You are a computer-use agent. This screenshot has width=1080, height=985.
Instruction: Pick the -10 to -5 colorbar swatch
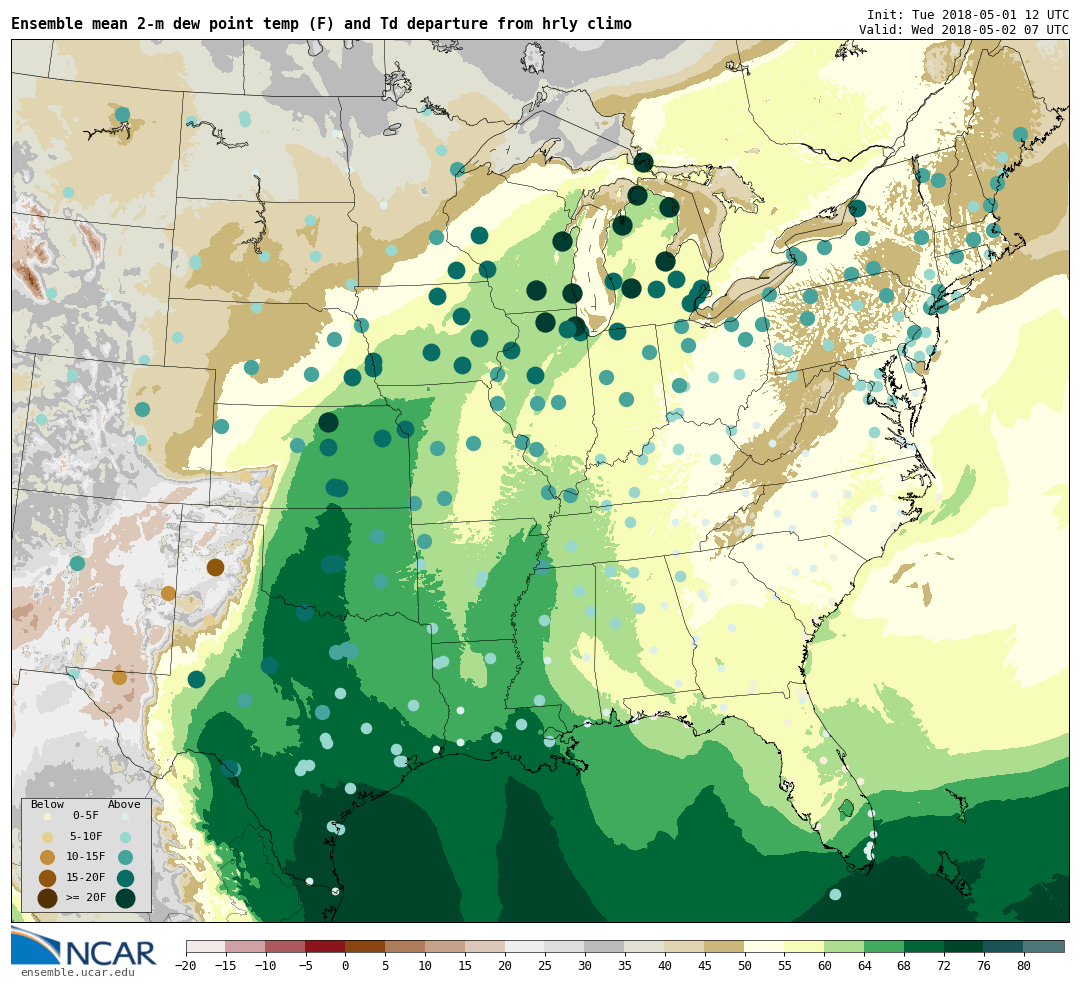point(286,947)
